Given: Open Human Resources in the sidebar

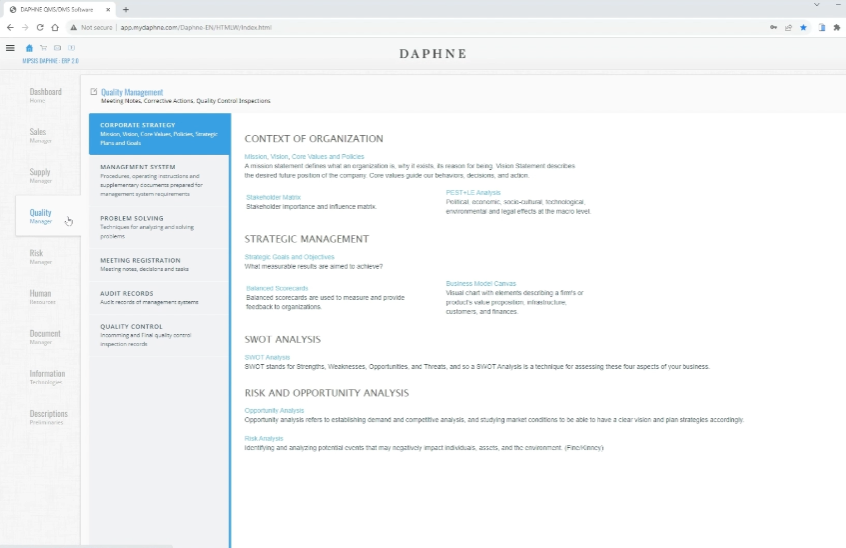Looking at the screenshot, I should point(42,297).
